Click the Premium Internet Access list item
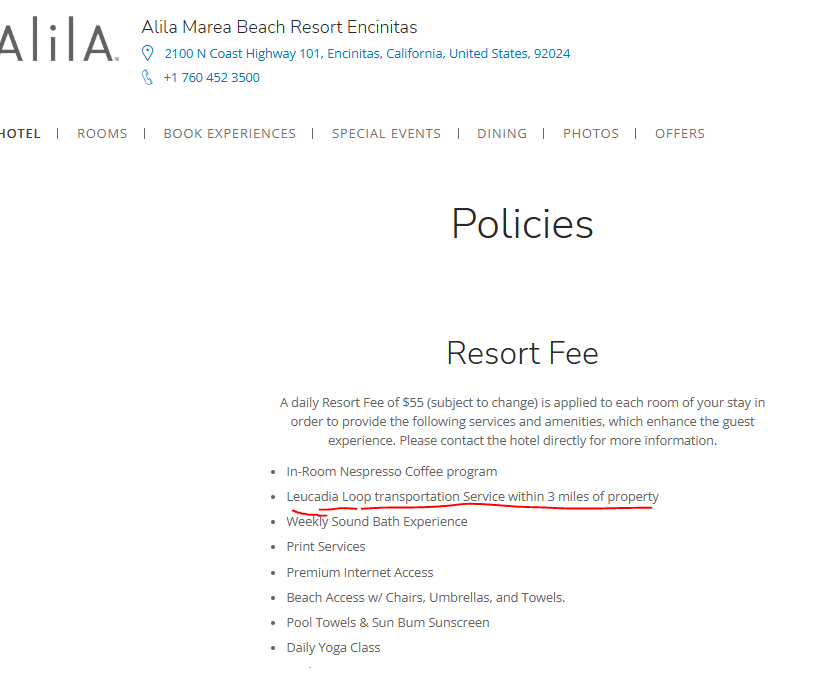The image size is (828, 676). click(x=360, y=572)
